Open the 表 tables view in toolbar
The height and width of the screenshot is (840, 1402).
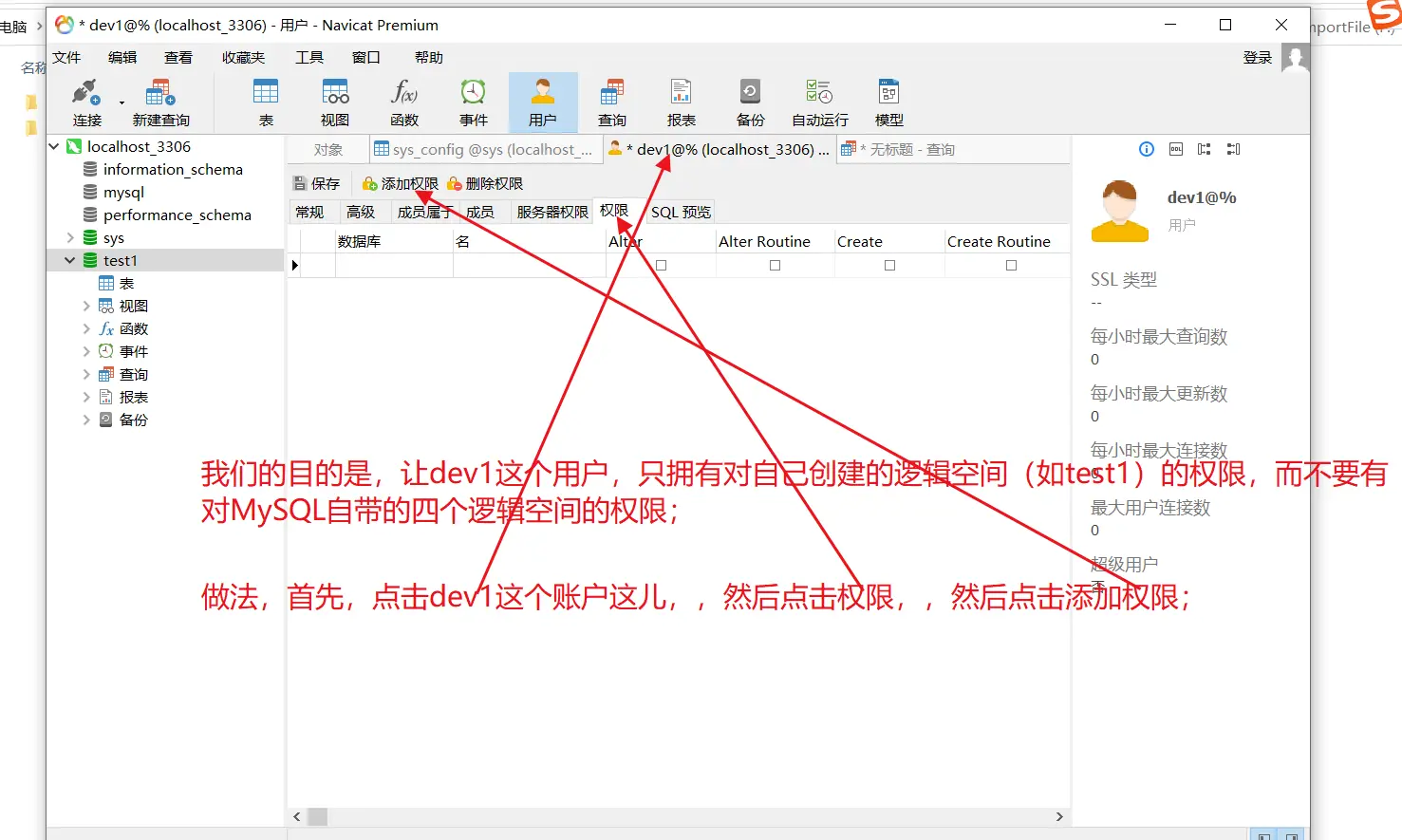[266, 103]
